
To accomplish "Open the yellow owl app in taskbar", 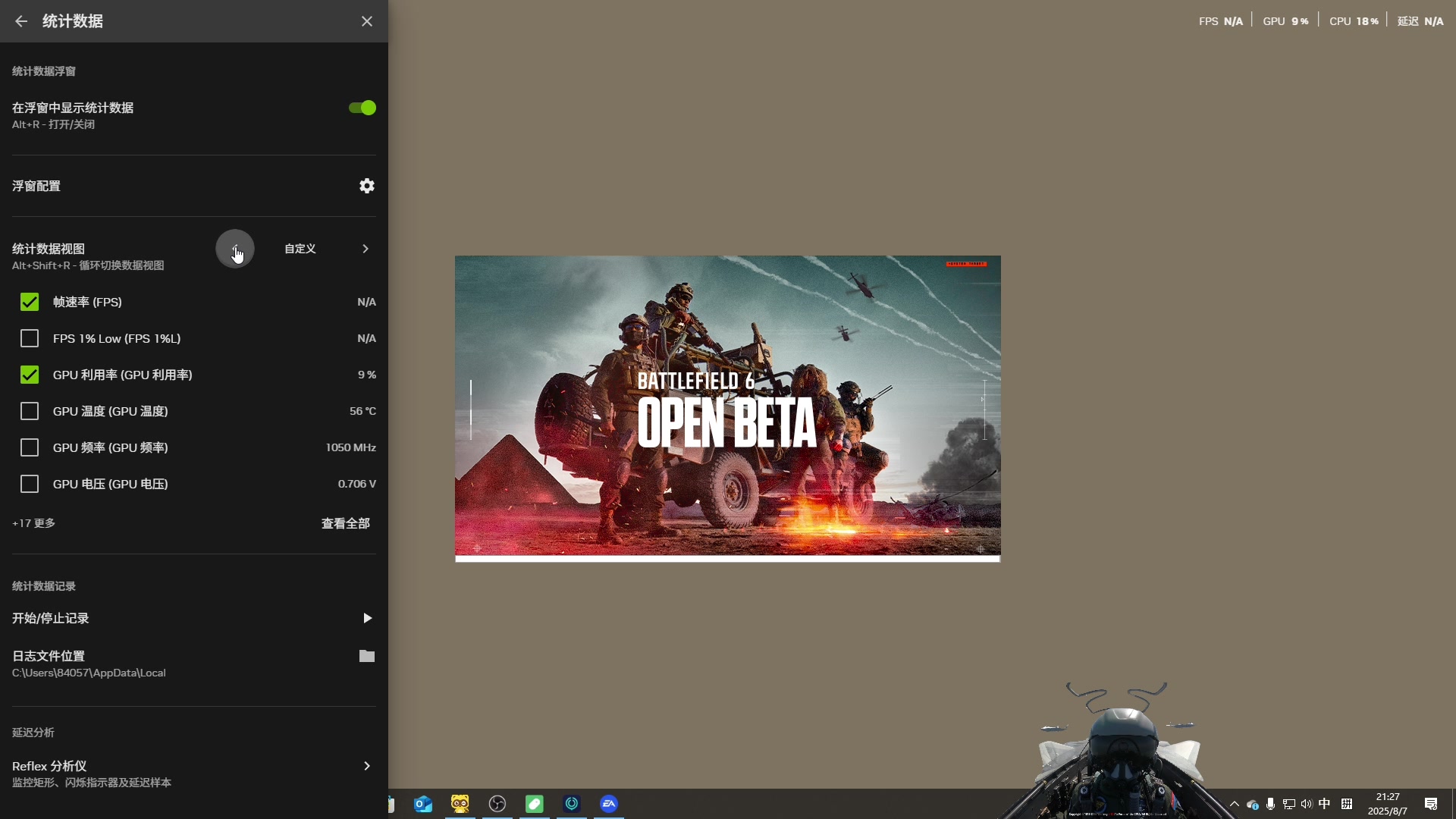I will 460,804.
